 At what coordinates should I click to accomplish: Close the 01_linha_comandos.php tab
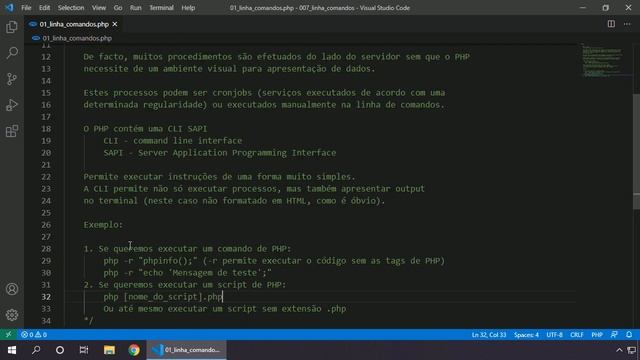click(x=115, y=24)
